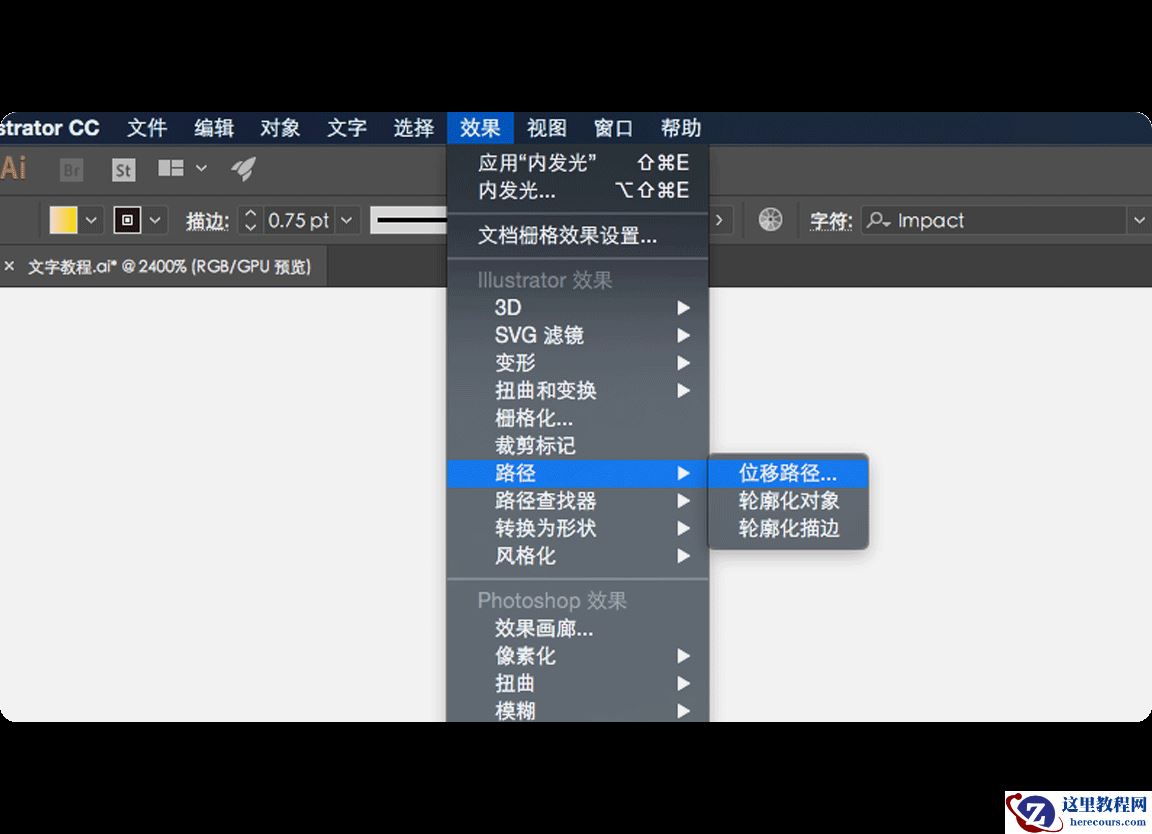1152x834 pixels.
Task: Expand the Impact font family dropdown
Action: pos(1141,220)
